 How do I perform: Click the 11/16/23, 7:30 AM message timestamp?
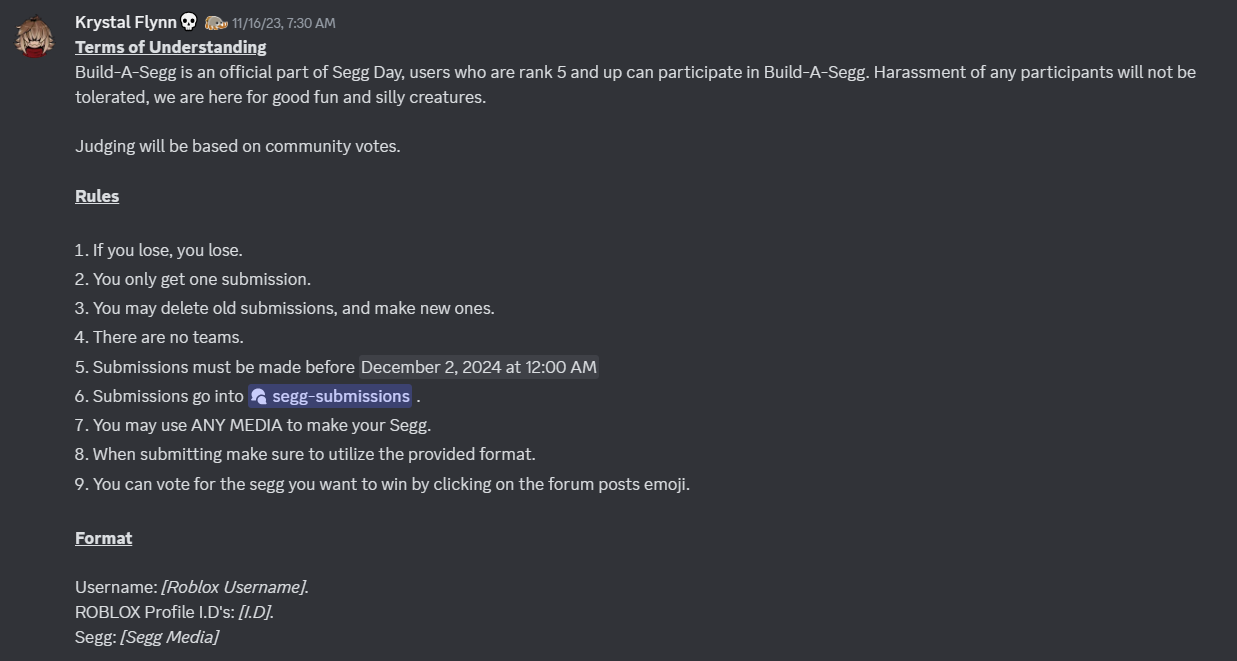pyautogui.click(x=284, y=23)
